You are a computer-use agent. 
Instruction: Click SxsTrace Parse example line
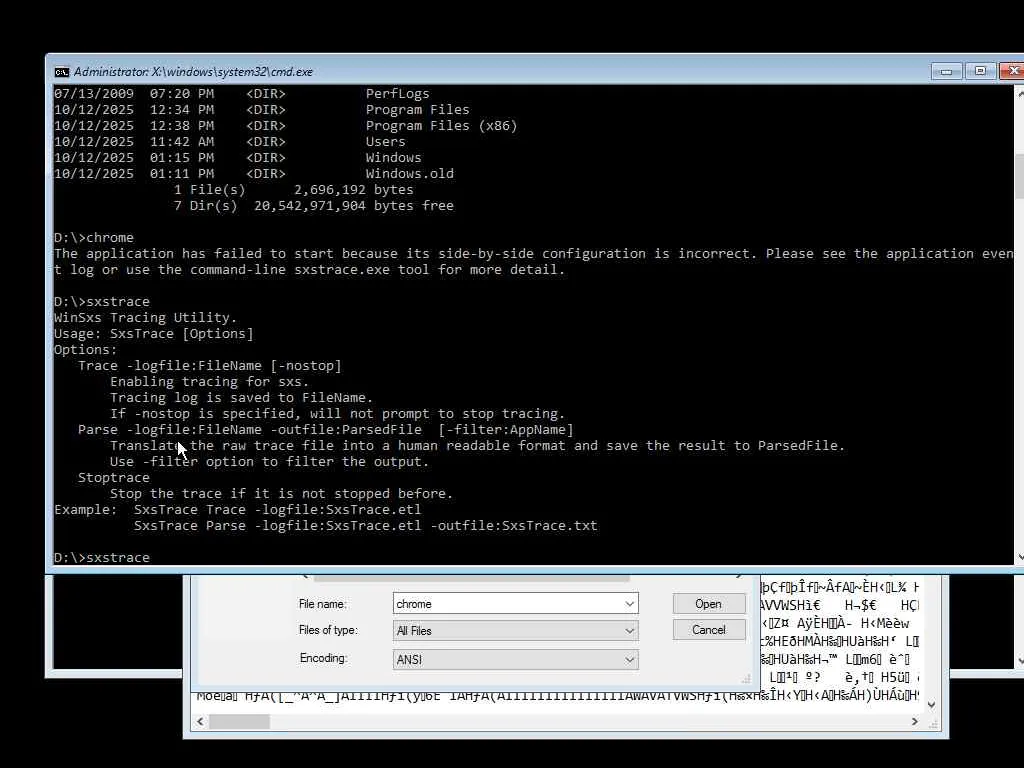(366, 526)
